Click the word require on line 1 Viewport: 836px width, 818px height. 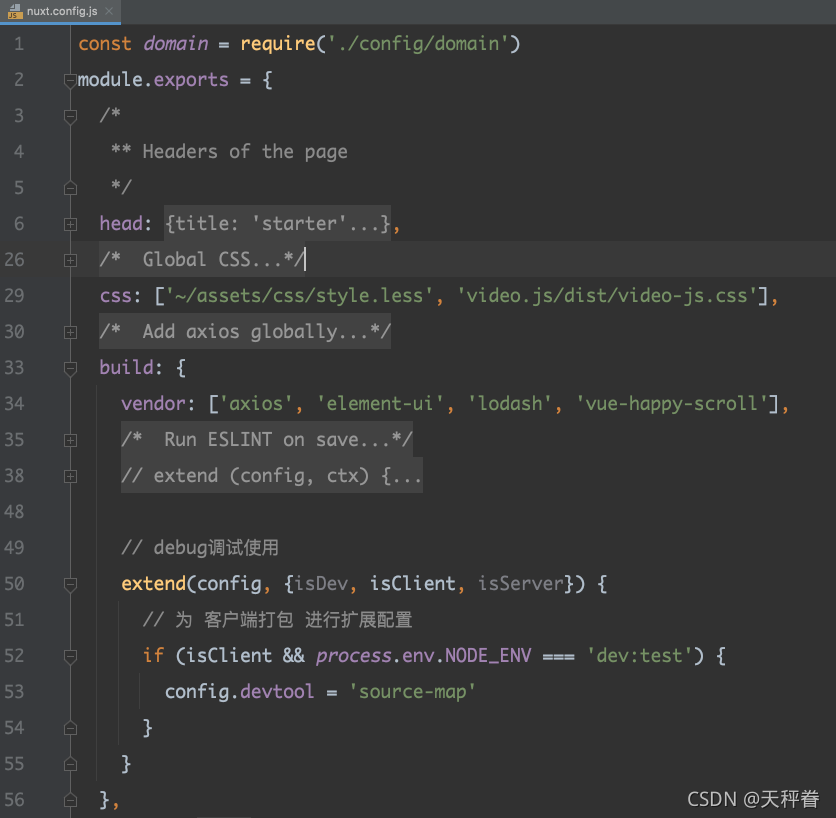[x=278, y=43]
